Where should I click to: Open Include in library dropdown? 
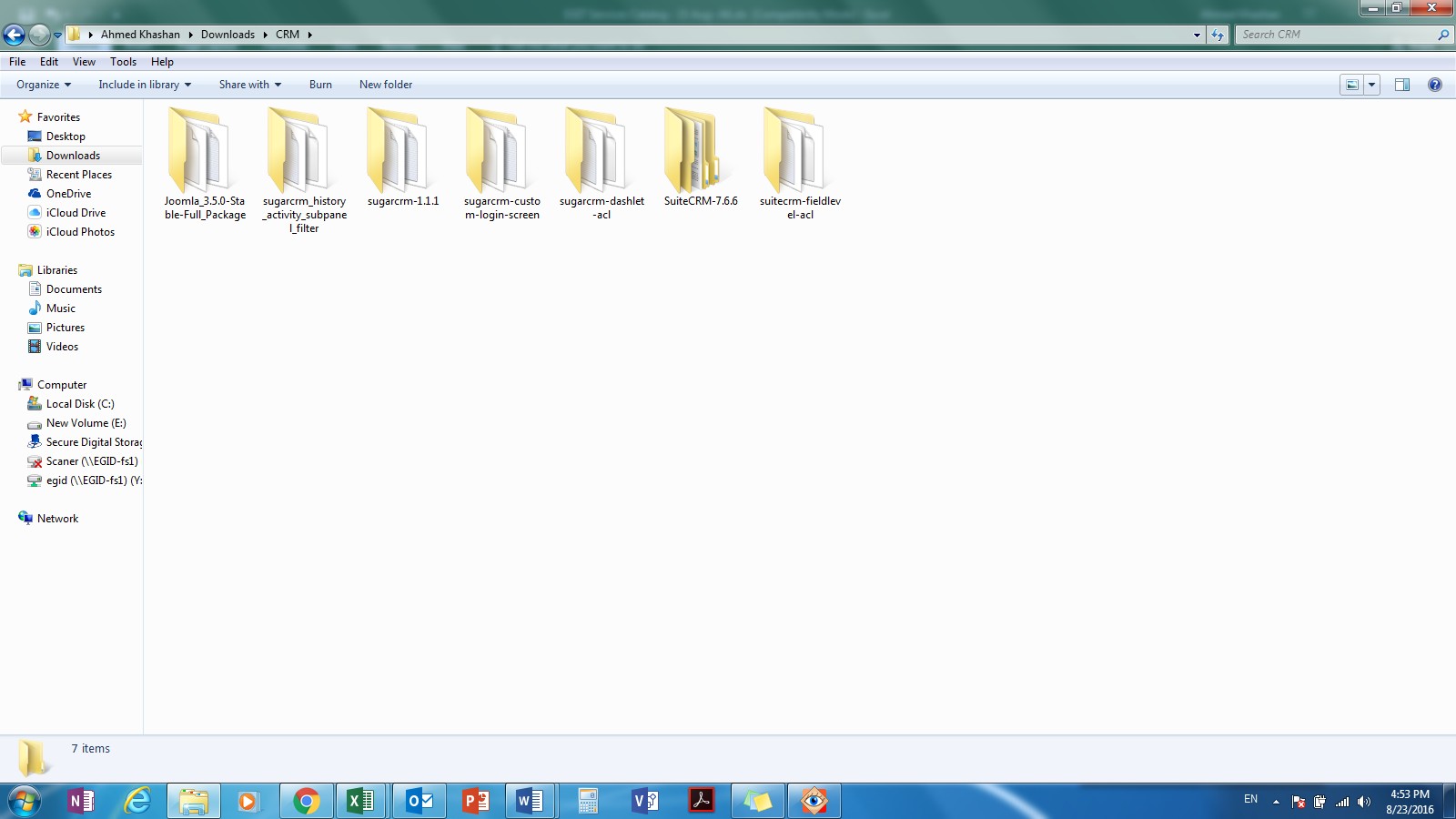(145, 85)
